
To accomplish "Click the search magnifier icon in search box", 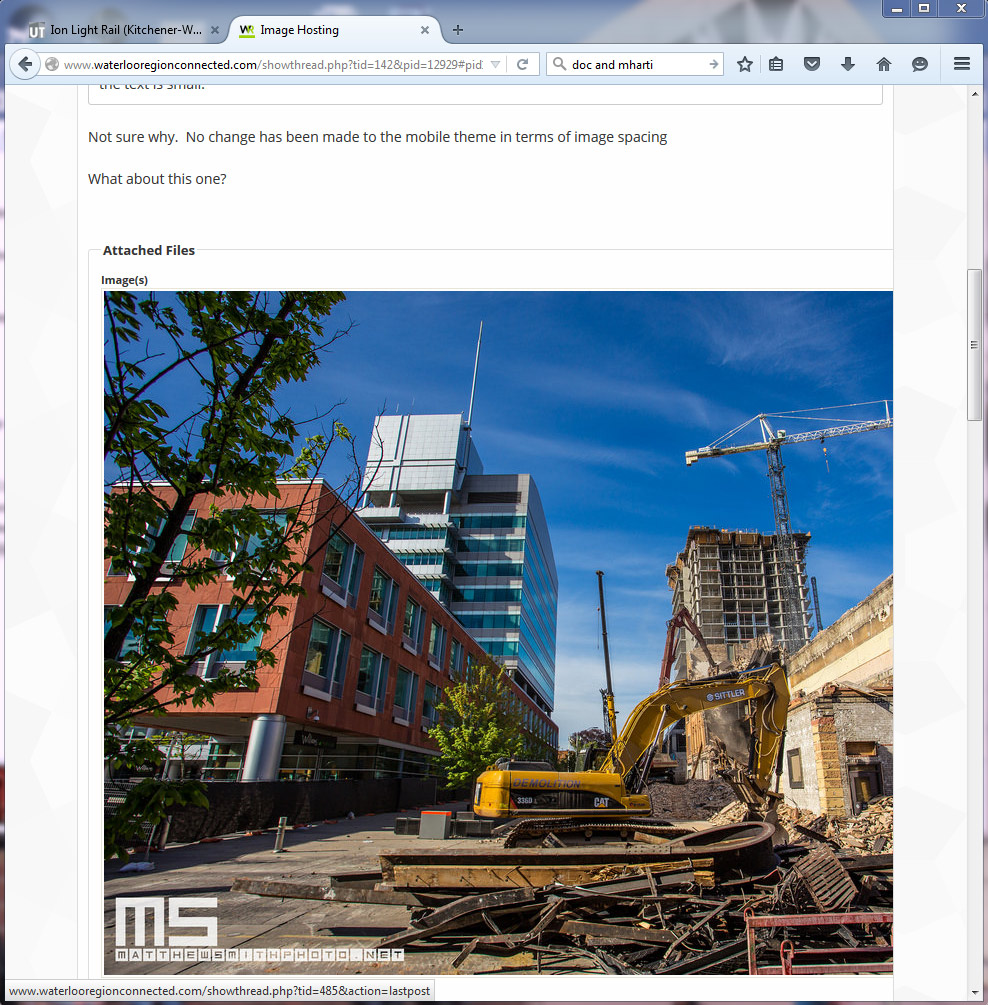I will tap(560, 64).
